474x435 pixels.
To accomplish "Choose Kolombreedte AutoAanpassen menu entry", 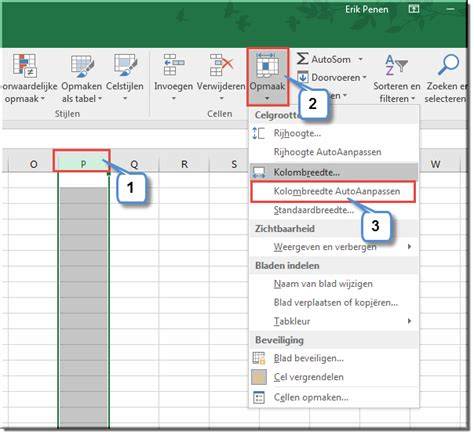I will pyautogui.click(x=334, y=191).
